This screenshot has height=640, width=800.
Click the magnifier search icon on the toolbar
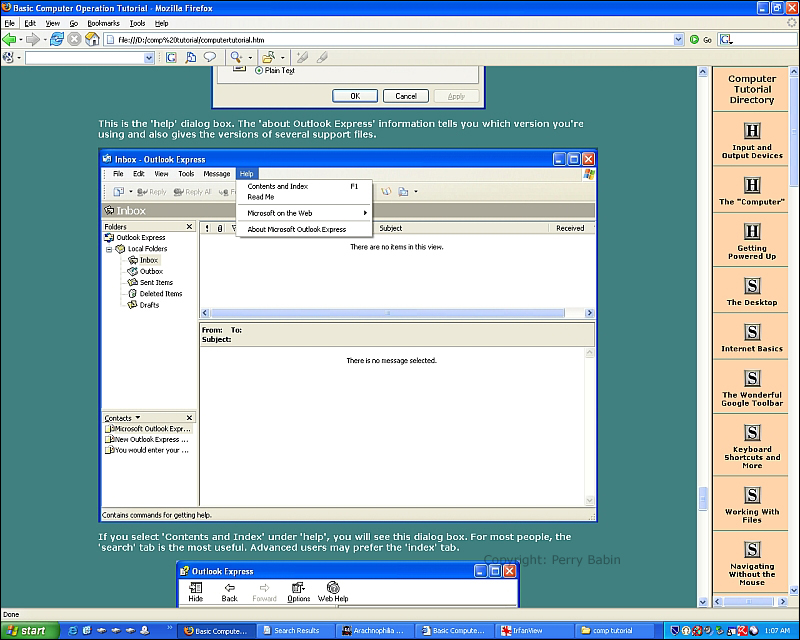(x=236, y=57)
